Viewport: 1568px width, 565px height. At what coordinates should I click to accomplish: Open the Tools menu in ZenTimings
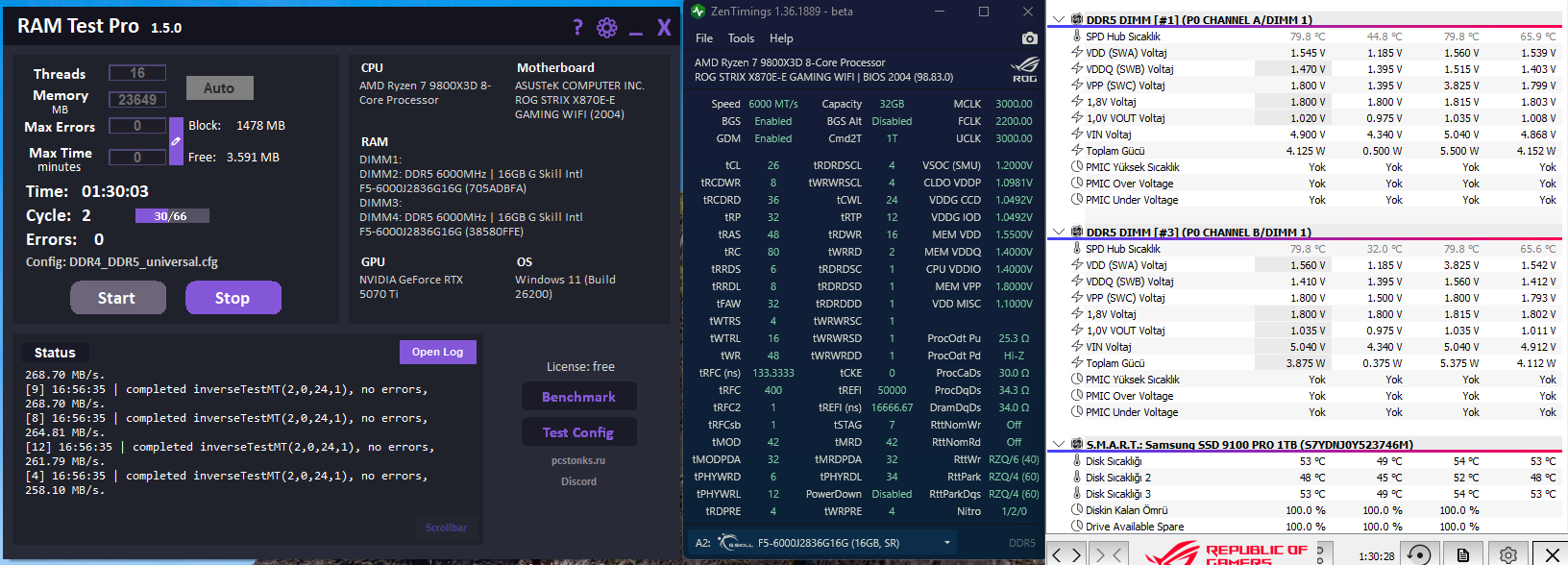click(741, 38)
